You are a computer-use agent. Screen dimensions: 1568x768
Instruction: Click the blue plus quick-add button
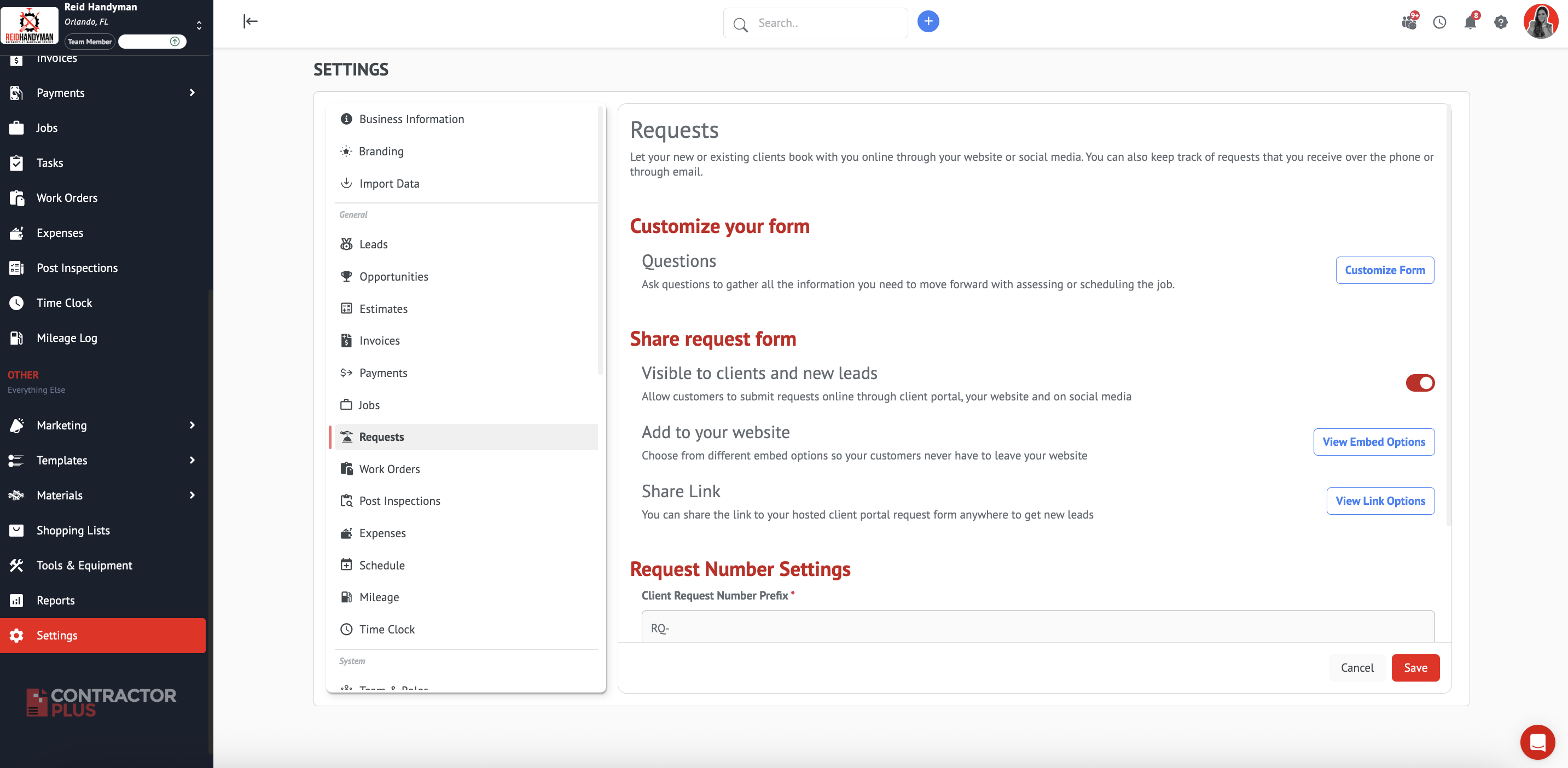pyautogui.click(x=928, y=22)
